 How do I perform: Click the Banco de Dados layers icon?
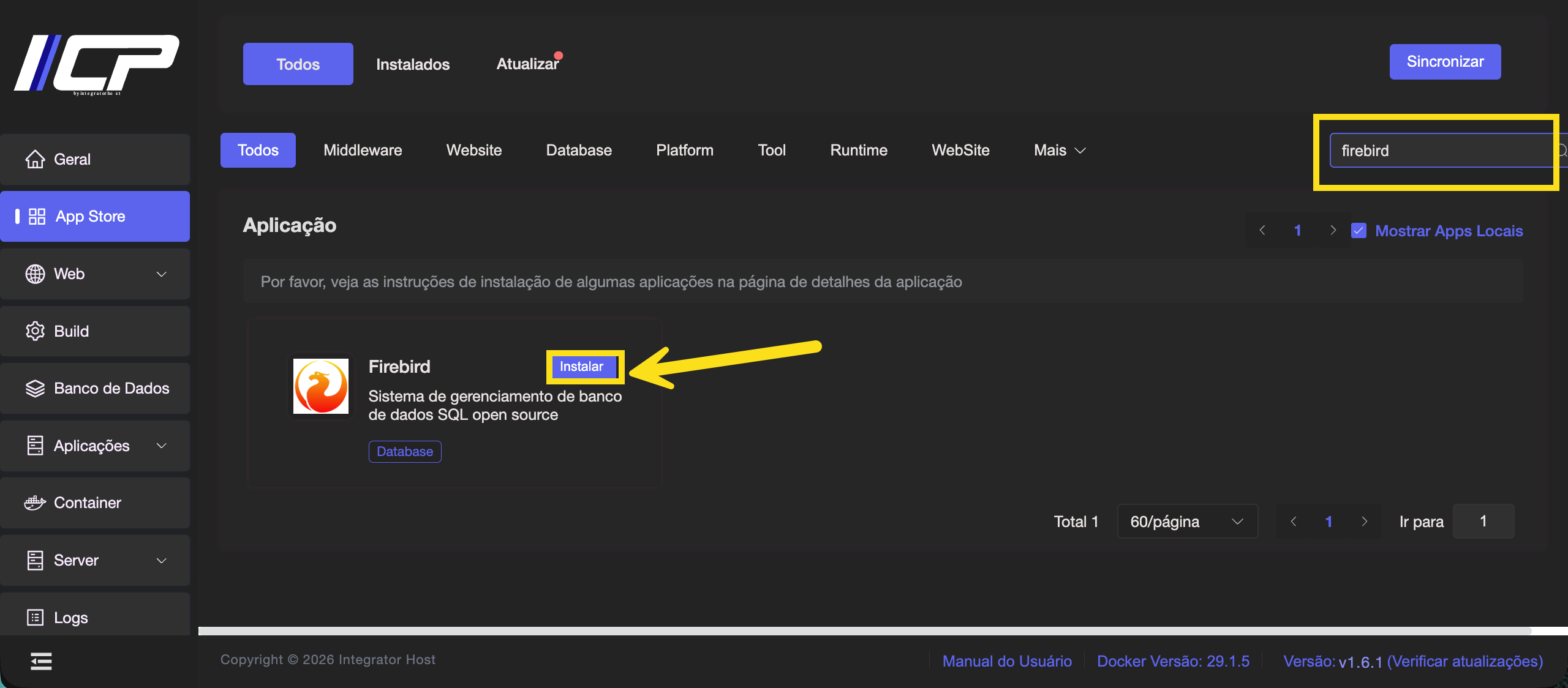[35, 388]
